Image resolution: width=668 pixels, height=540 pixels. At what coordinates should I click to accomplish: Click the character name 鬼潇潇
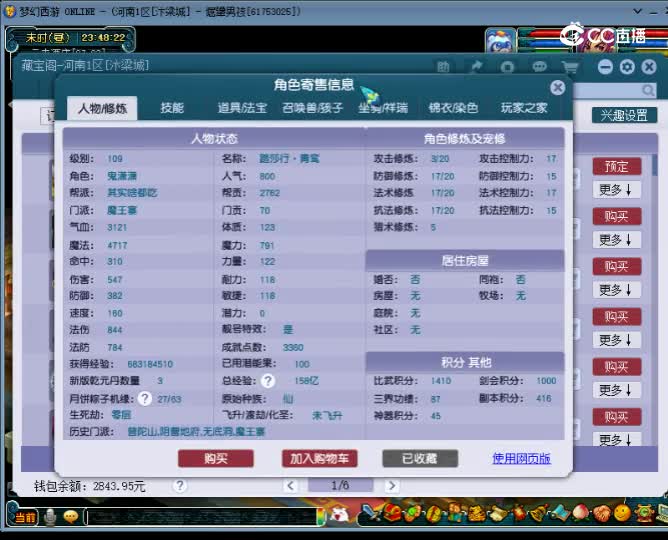tap(121, 176)
